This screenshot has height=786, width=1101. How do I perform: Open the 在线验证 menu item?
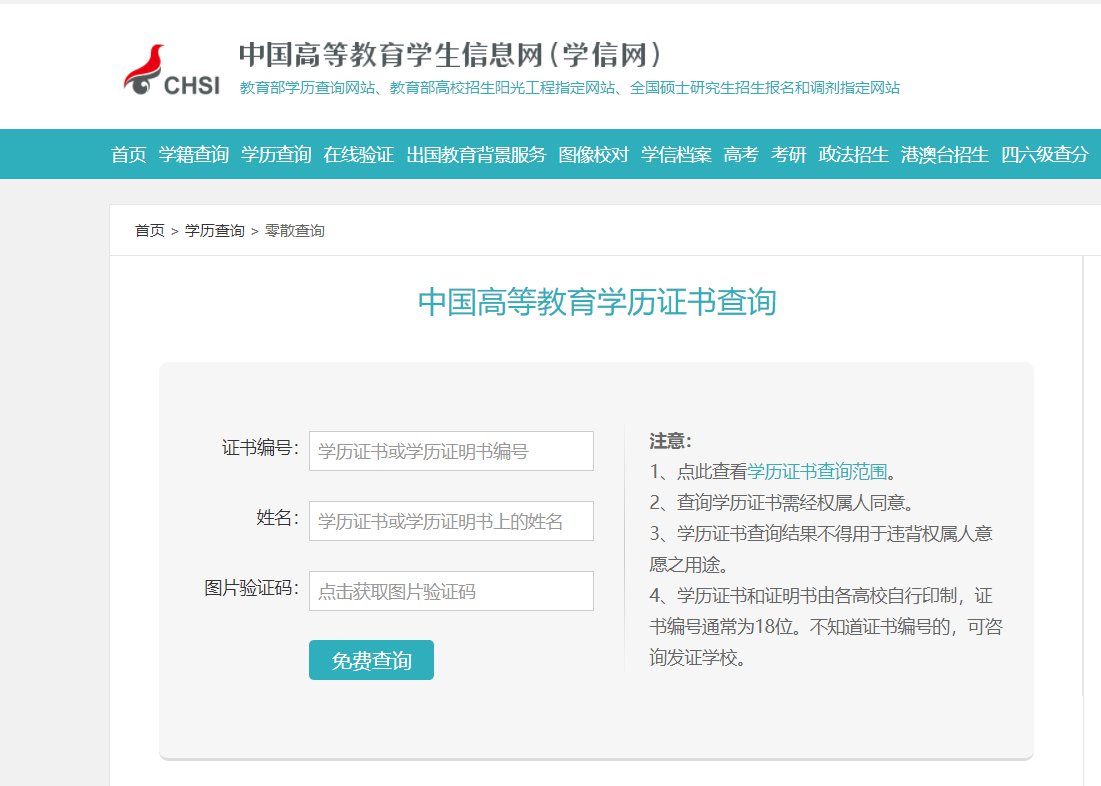point(359,155)
